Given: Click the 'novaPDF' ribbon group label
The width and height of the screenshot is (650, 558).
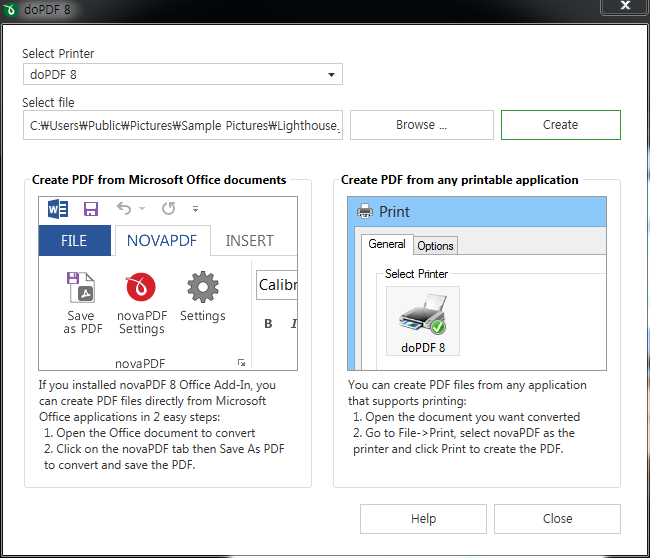Looking at the screenshot, I should coord(140,364).
